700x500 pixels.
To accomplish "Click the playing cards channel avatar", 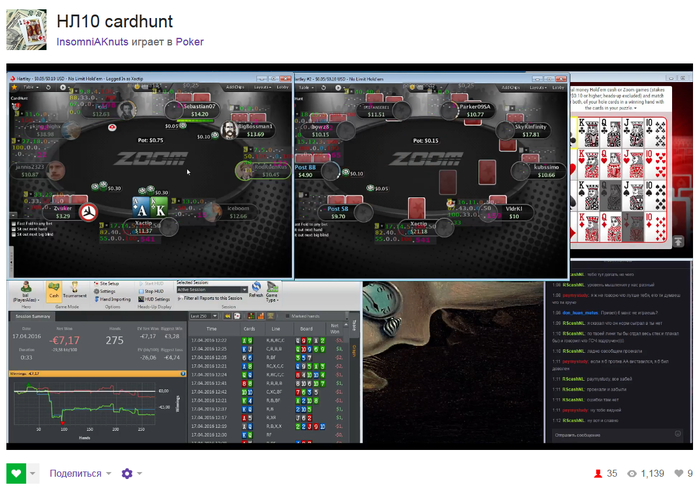I will pyautogui.click(x=26, y=29).
